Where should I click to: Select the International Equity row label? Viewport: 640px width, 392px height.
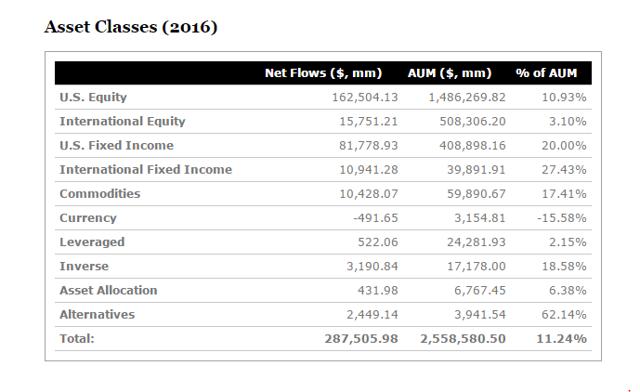pyautogui.click(x=122, y=121)
